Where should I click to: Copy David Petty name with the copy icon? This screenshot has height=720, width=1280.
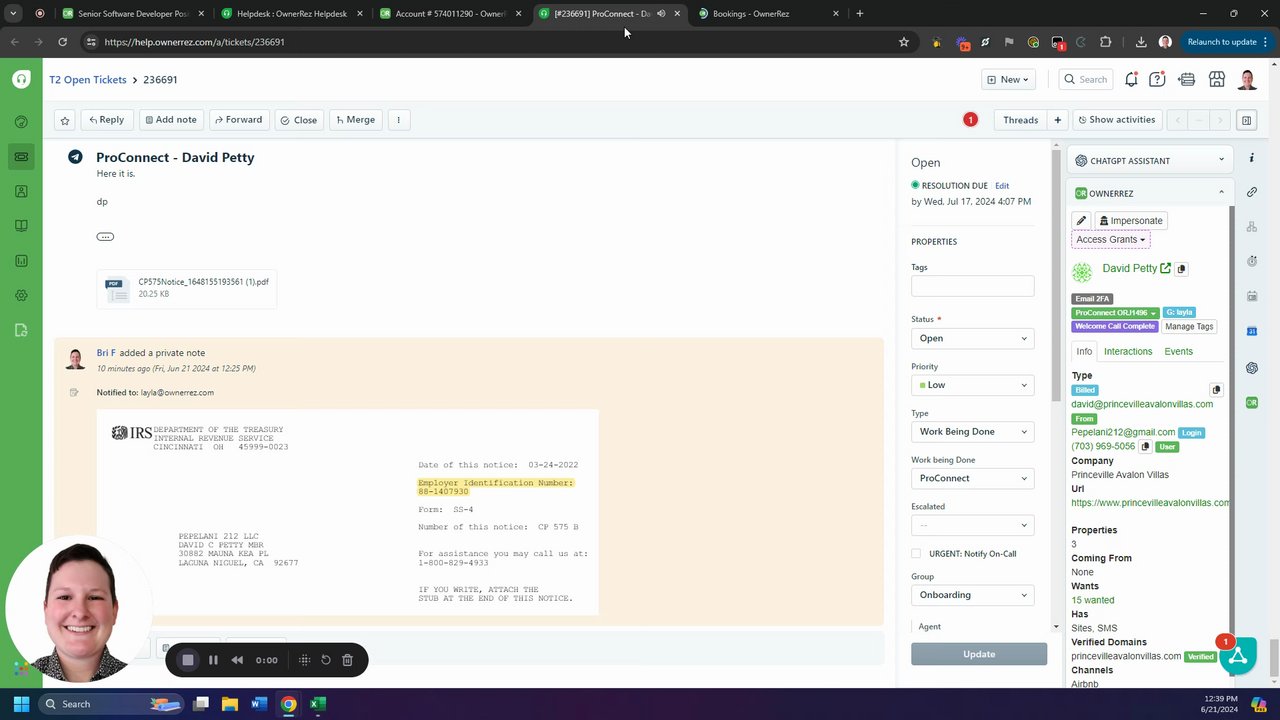1181,269
